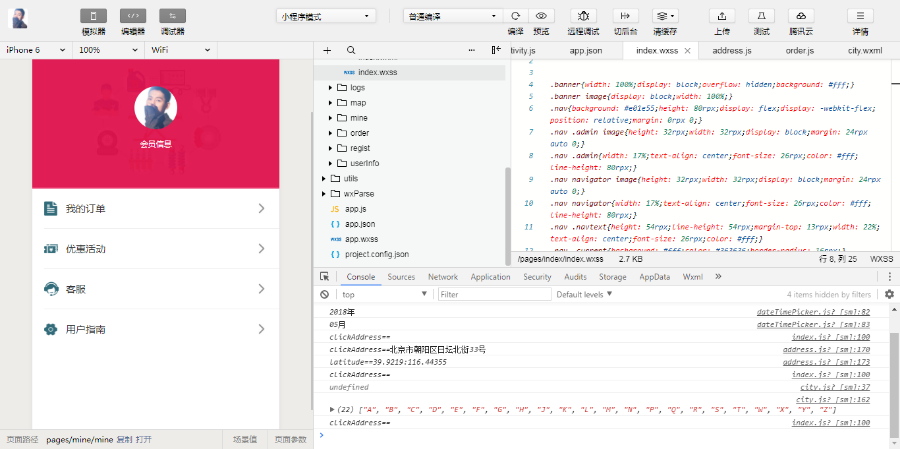Click the inspect element picker icon

coord(325,277)
